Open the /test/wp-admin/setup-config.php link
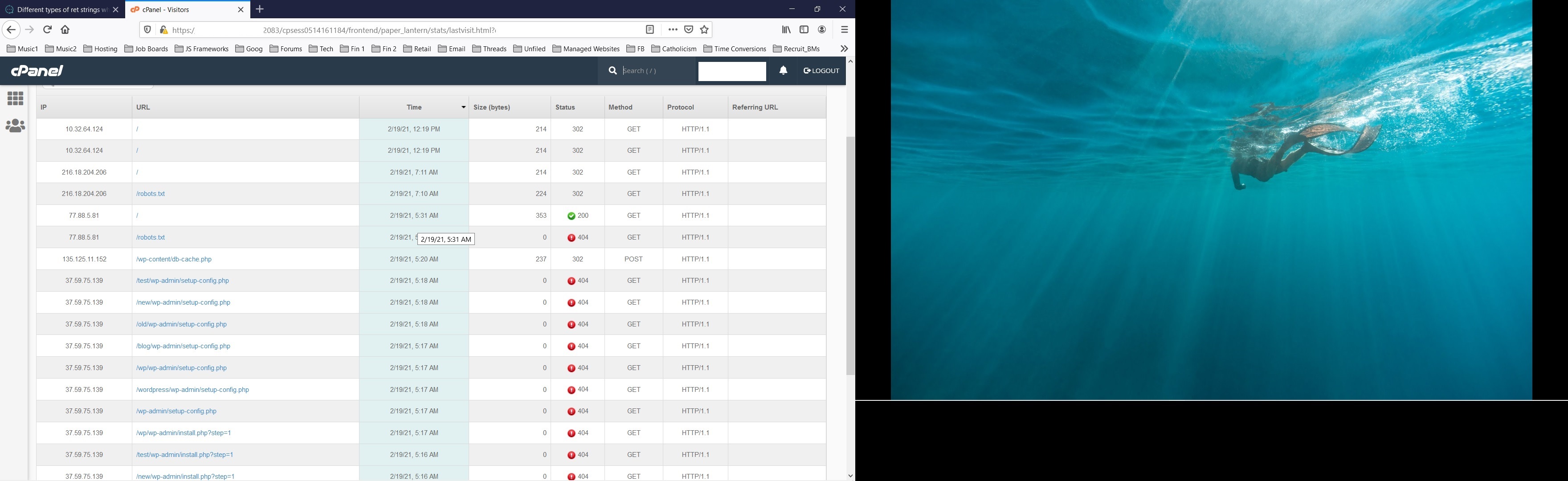This screenshot has width=1568, height=481. pyautogui.click(x=183, y=281)
